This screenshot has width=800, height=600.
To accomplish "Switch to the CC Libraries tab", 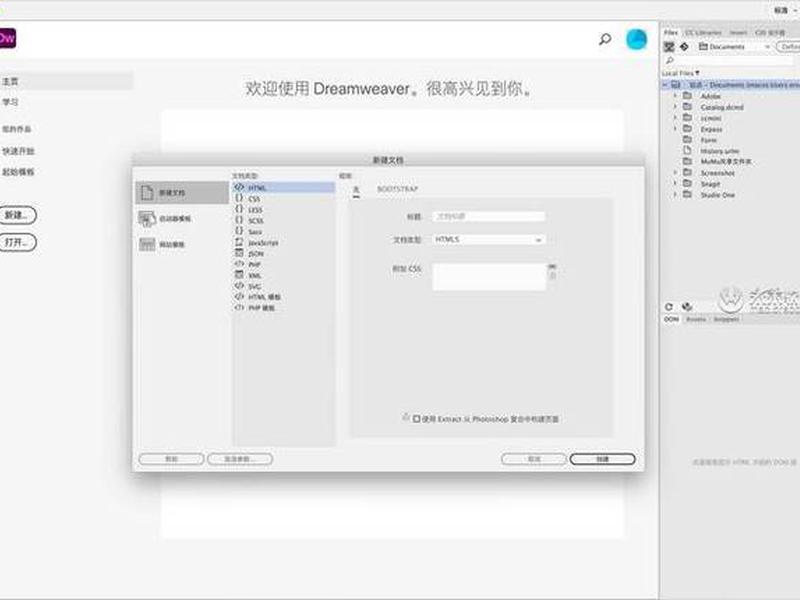I will point(703,33).
